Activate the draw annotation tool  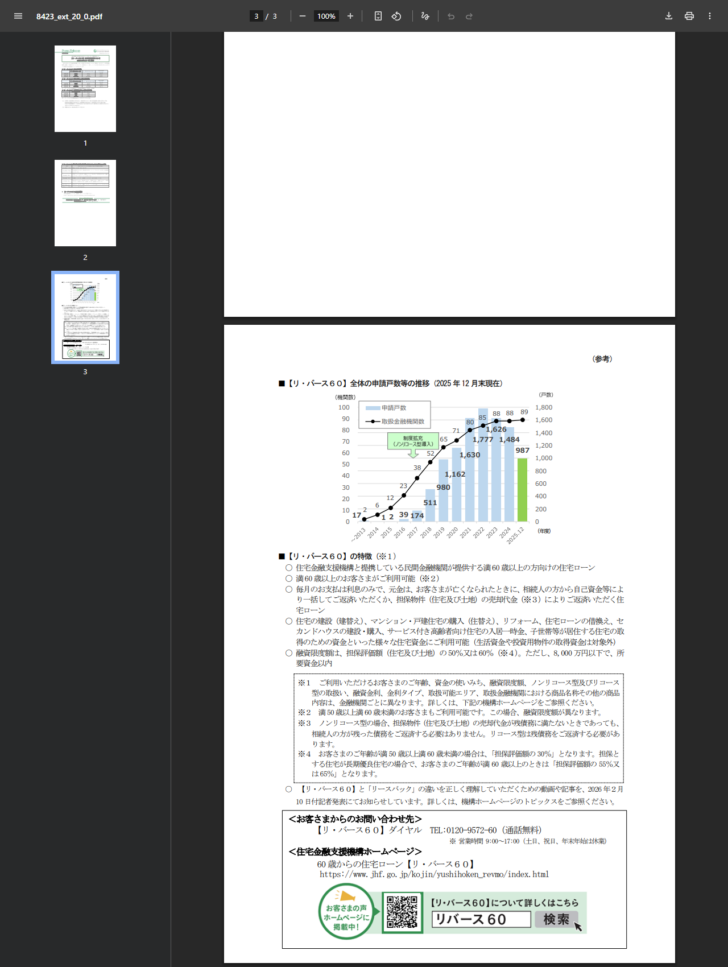click(x=425, y=16)
